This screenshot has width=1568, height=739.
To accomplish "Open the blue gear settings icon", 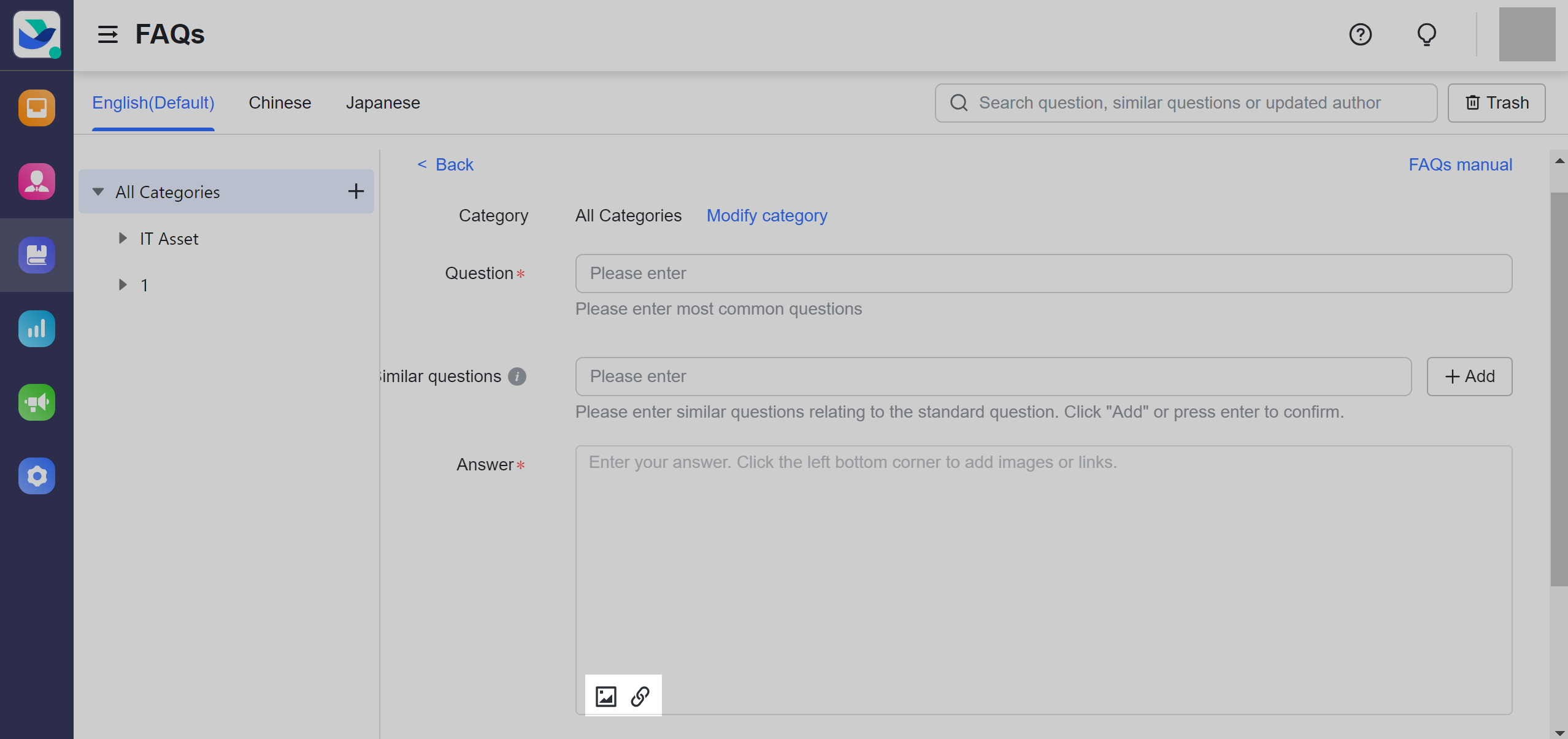I will coord(37,476).
